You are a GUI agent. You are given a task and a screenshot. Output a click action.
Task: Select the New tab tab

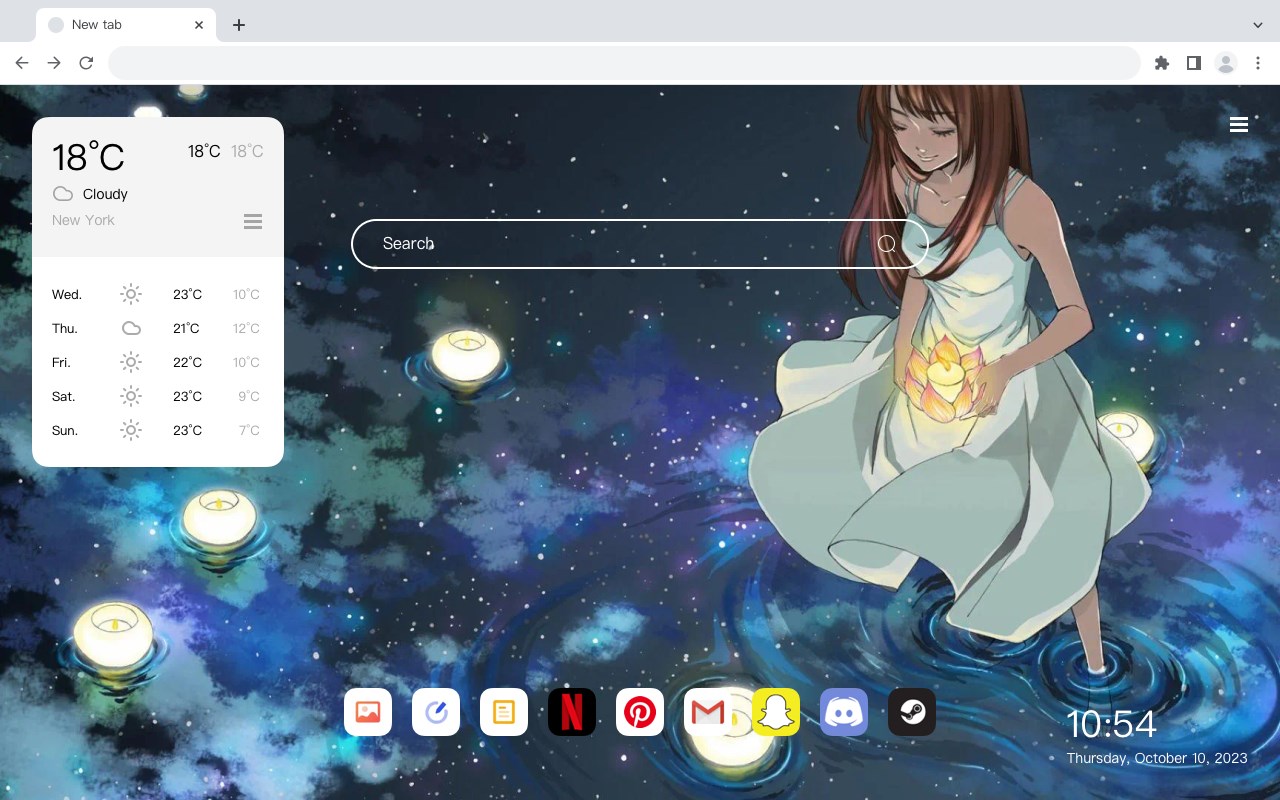click(x=126, y=25)
